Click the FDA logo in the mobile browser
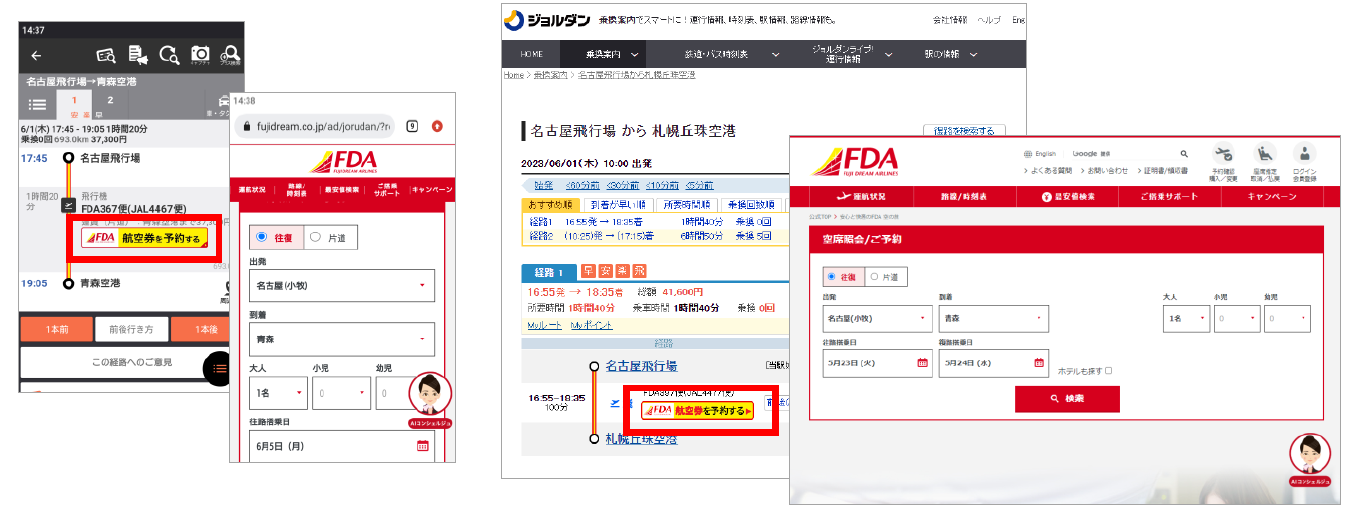This screenshot has width=1348, height=506. point(342,161)
